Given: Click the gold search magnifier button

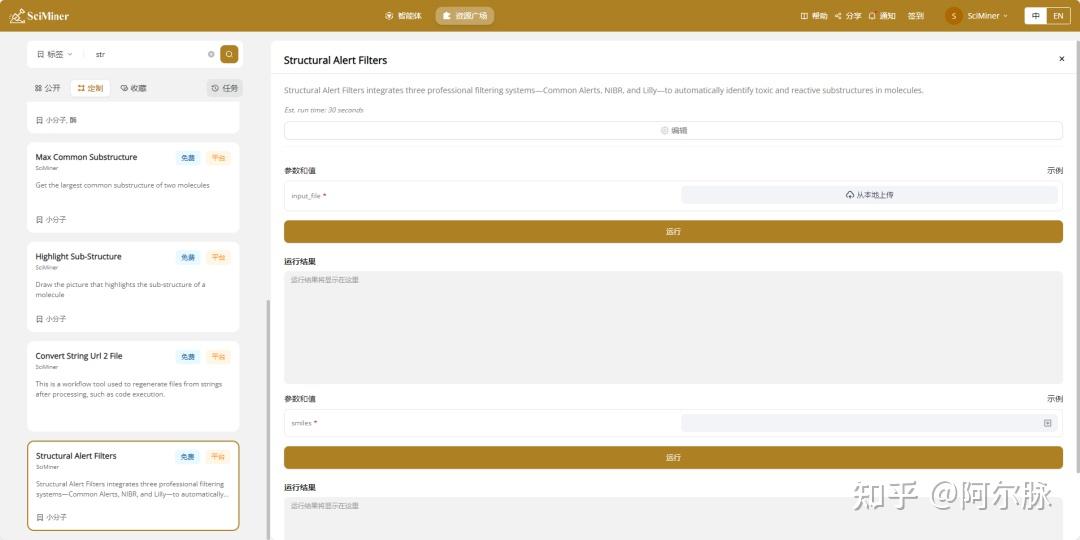Looking at the screenshot, I should click(229, 54).
